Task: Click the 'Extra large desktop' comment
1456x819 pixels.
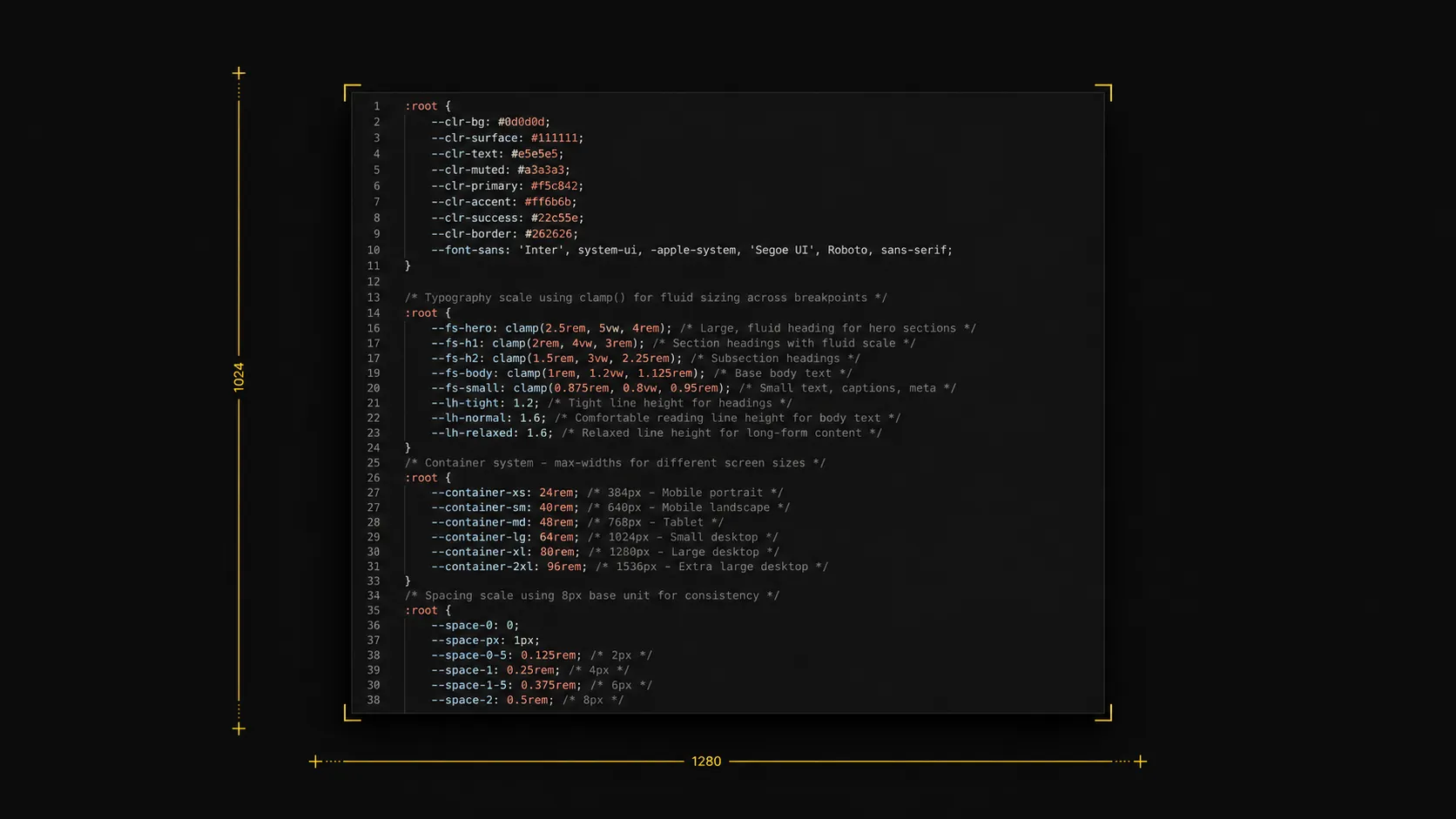Action: (711, 567)
